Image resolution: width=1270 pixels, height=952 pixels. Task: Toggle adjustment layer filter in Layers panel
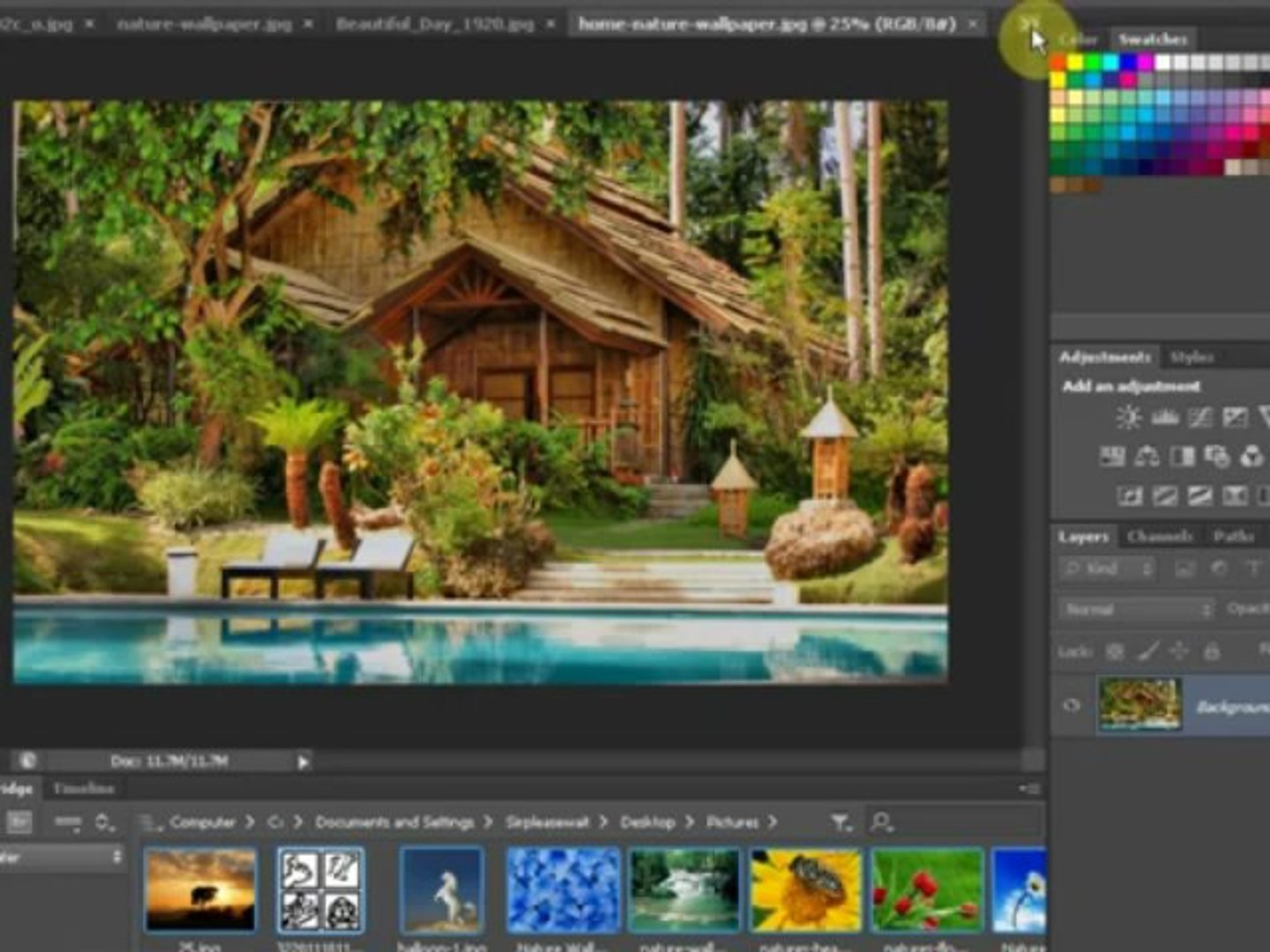(x=1219, y=569)
